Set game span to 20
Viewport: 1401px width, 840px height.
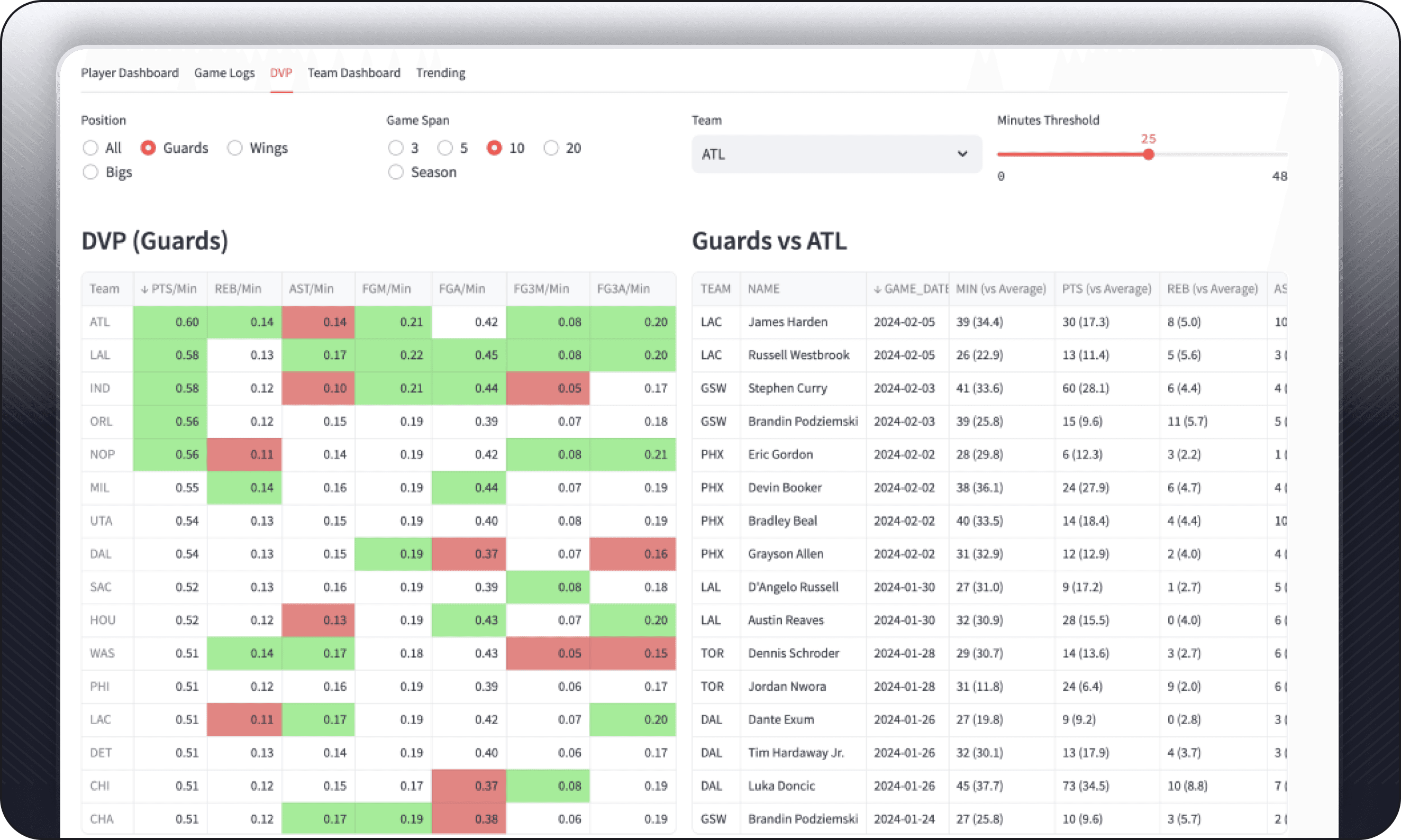pos(551,148)
